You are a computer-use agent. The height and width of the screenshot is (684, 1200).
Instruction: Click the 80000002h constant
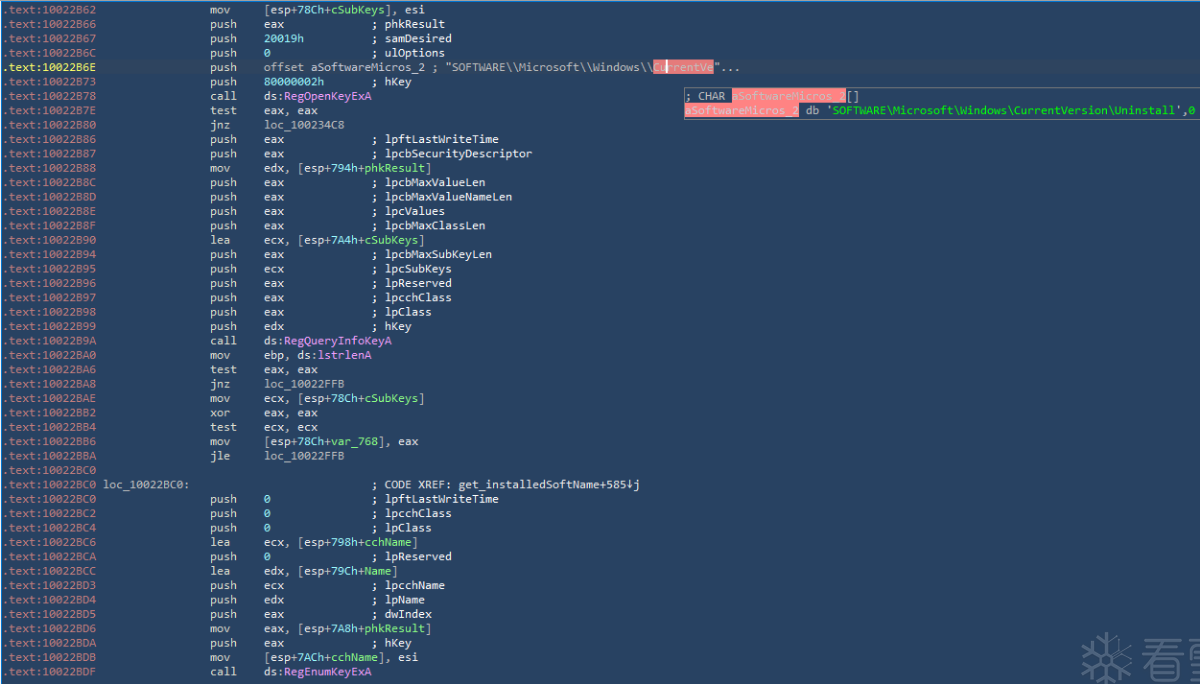294,82
